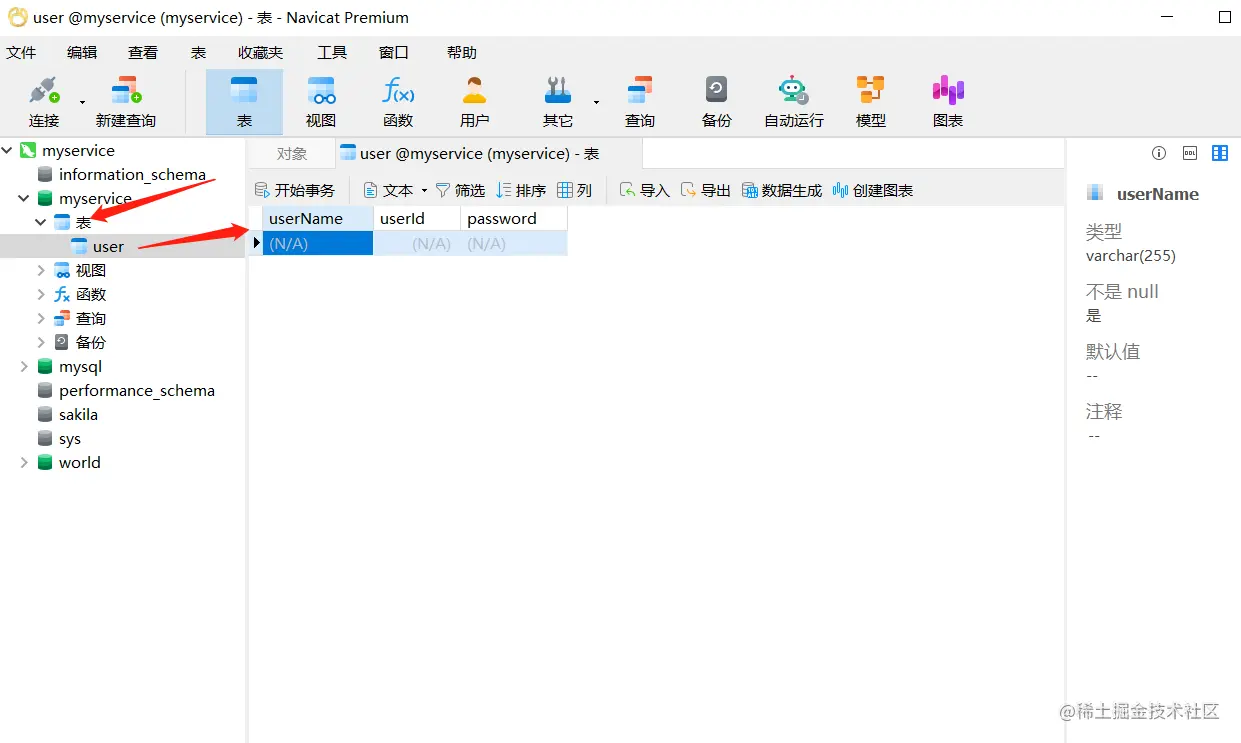
Task: Click the info icon in right panel
Action: tap(1158, 153)
